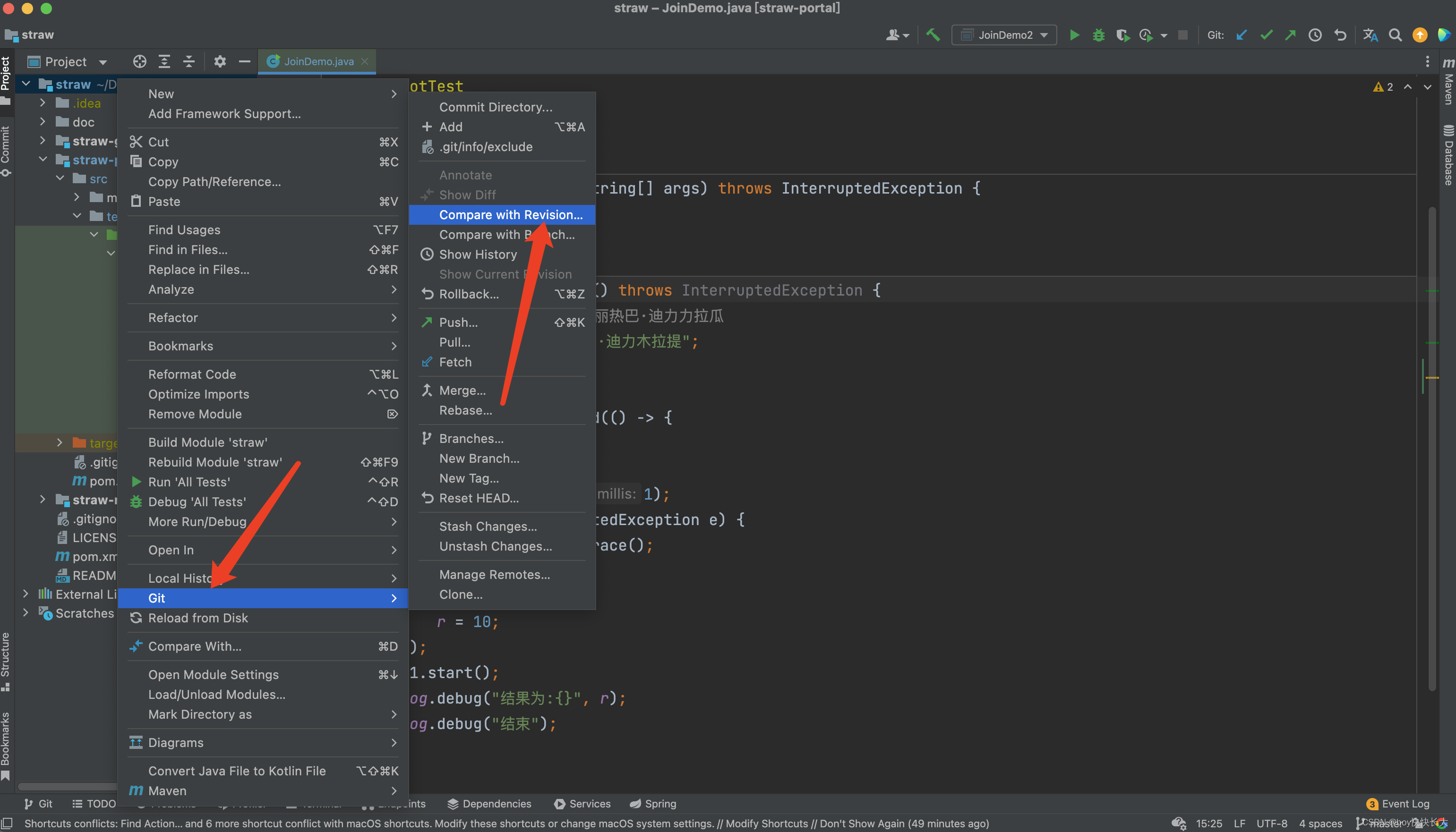
Task: Expand the target folder
Action: pos(60,443)
